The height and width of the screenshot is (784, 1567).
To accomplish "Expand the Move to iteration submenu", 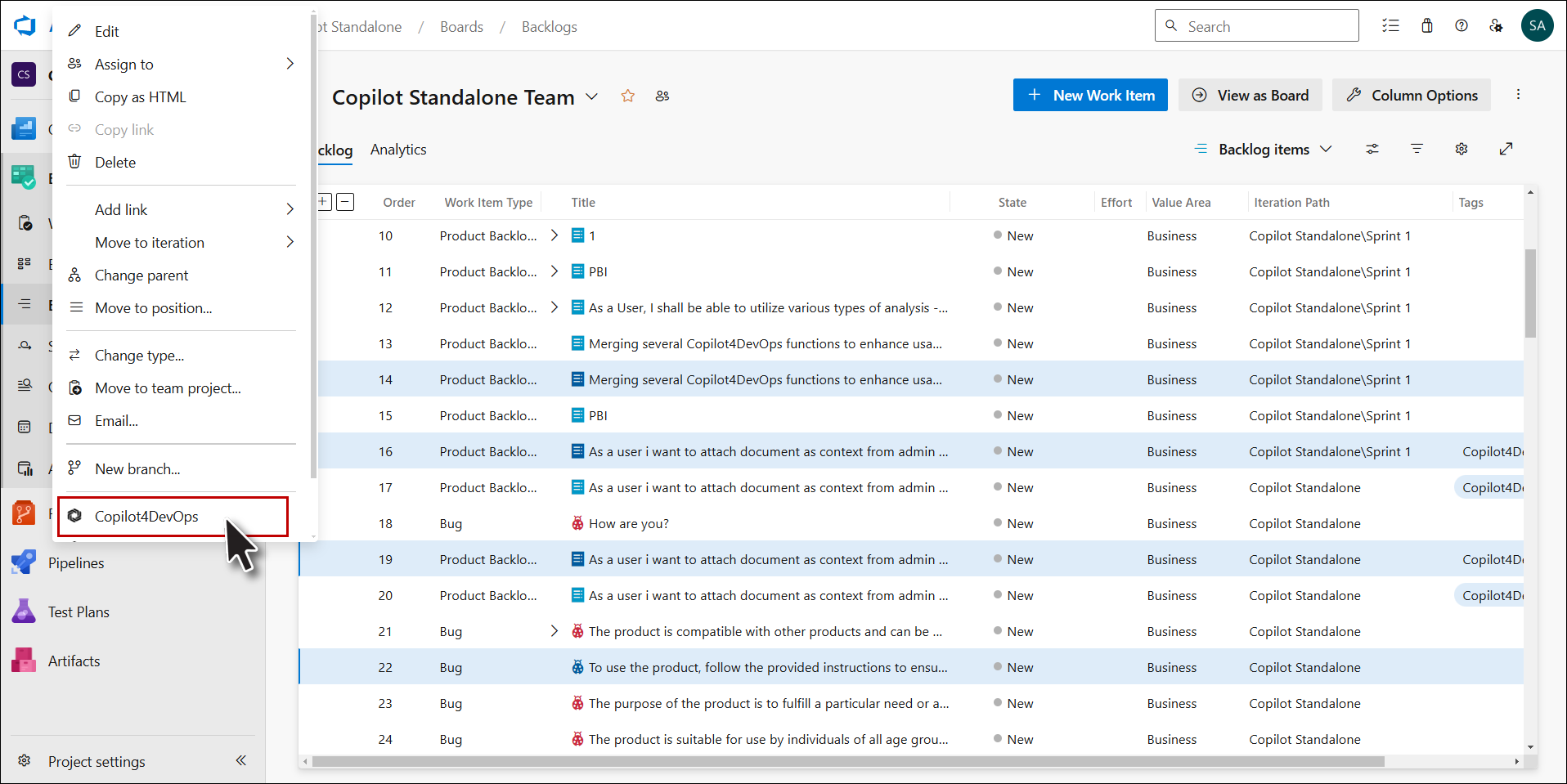I will click(x=290, y=242).
